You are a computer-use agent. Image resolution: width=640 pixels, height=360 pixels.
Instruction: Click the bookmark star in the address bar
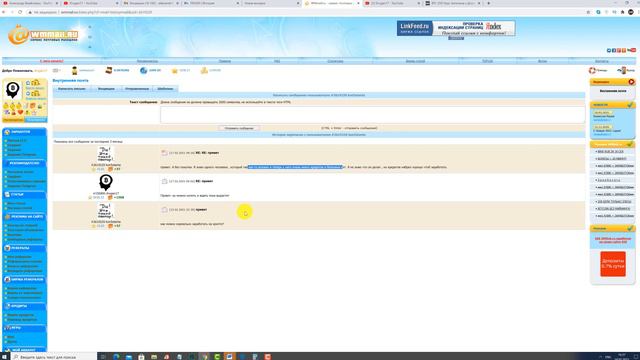coord(588,12)
